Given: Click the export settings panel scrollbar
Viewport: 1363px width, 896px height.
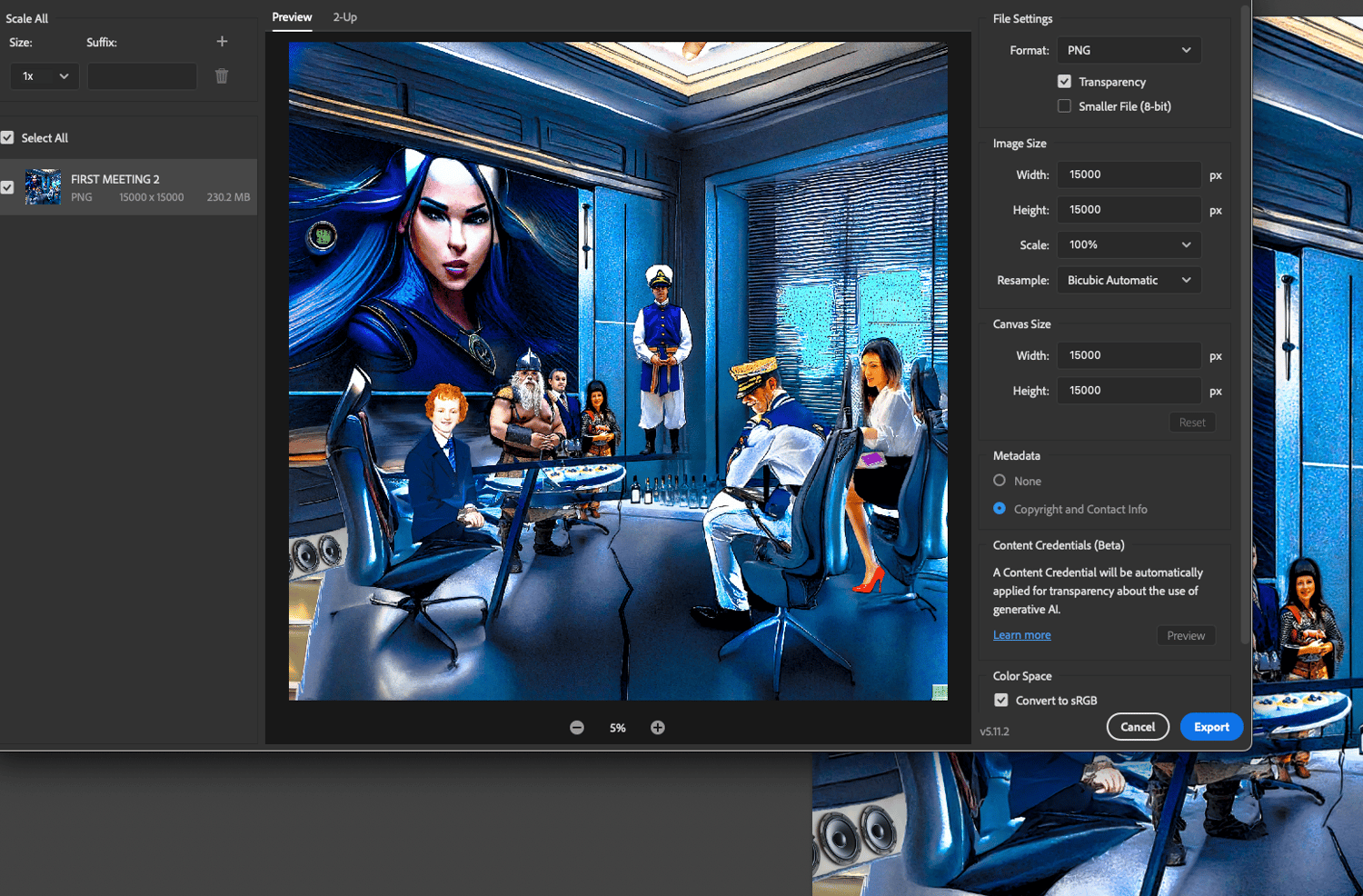Looking at the screenshot, I should click(1245, 324).
